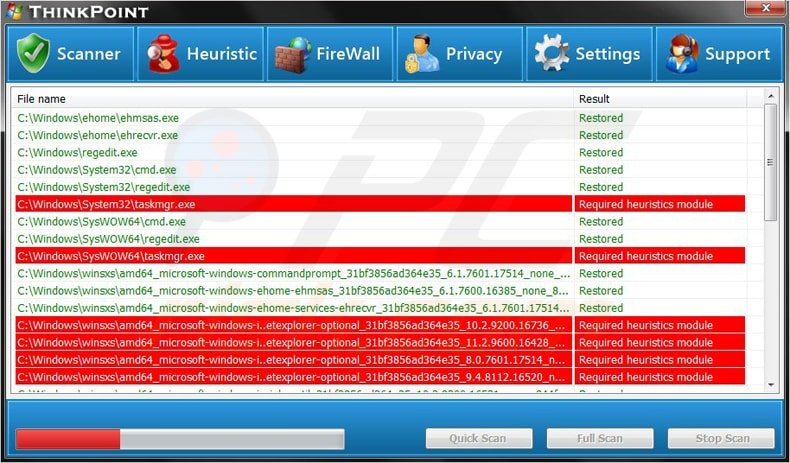Select the microsoft-windows-ehome-ehmsas winsxs row
This screenshot has height=463, width=790.
pos(380,291)
